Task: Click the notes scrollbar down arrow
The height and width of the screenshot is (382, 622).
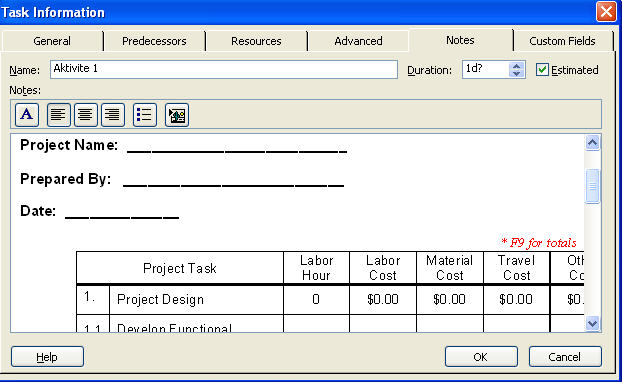Action: [593, 324]
